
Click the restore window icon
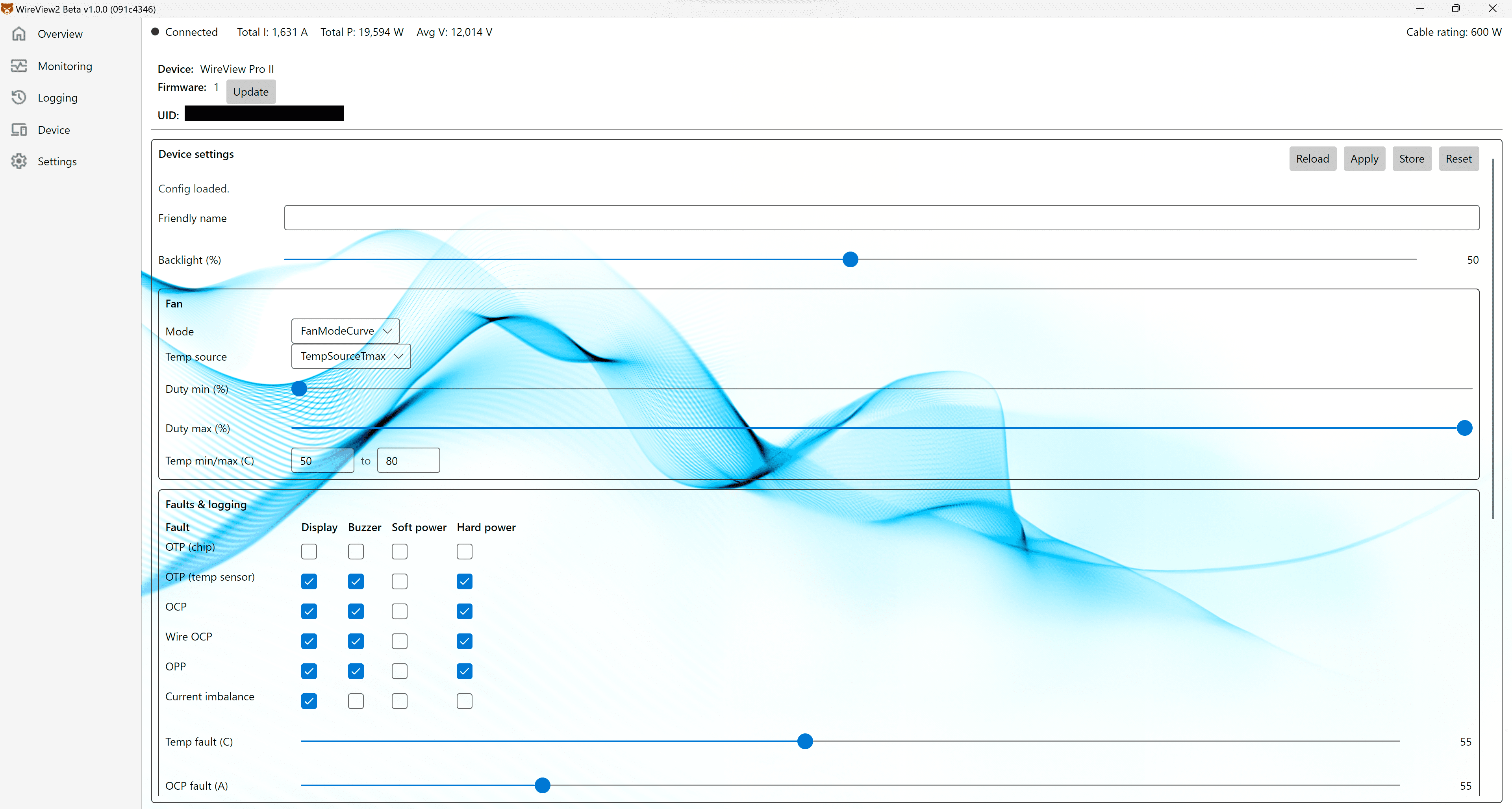click(1456, 9)
